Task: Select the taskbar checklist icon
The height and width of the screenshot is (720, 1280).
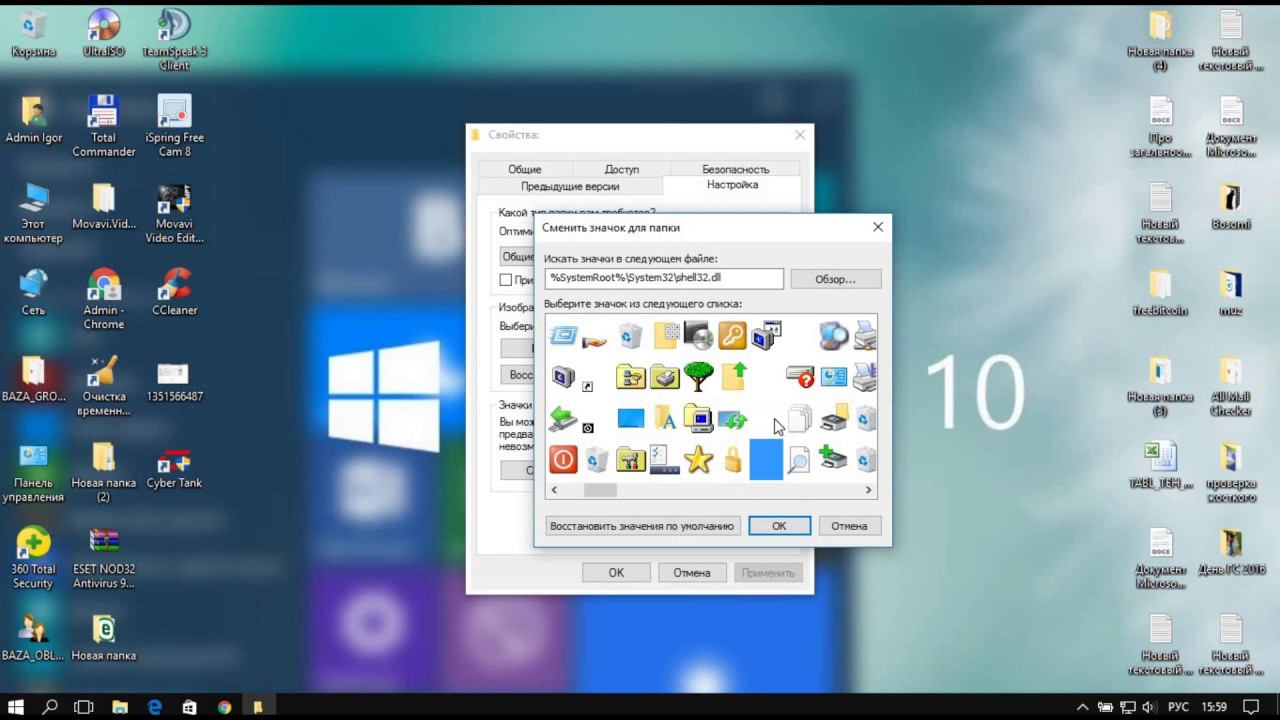Action: 664,459
